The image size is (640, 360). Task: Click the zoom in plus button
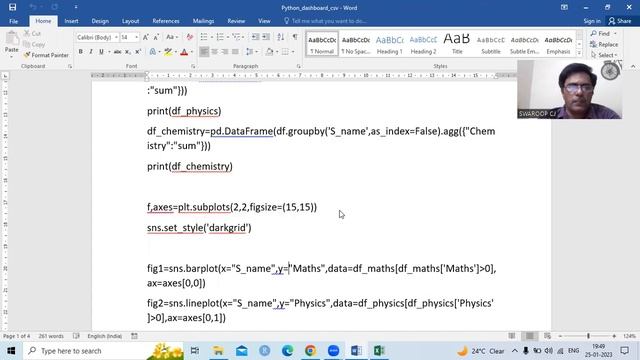[614, 336]
